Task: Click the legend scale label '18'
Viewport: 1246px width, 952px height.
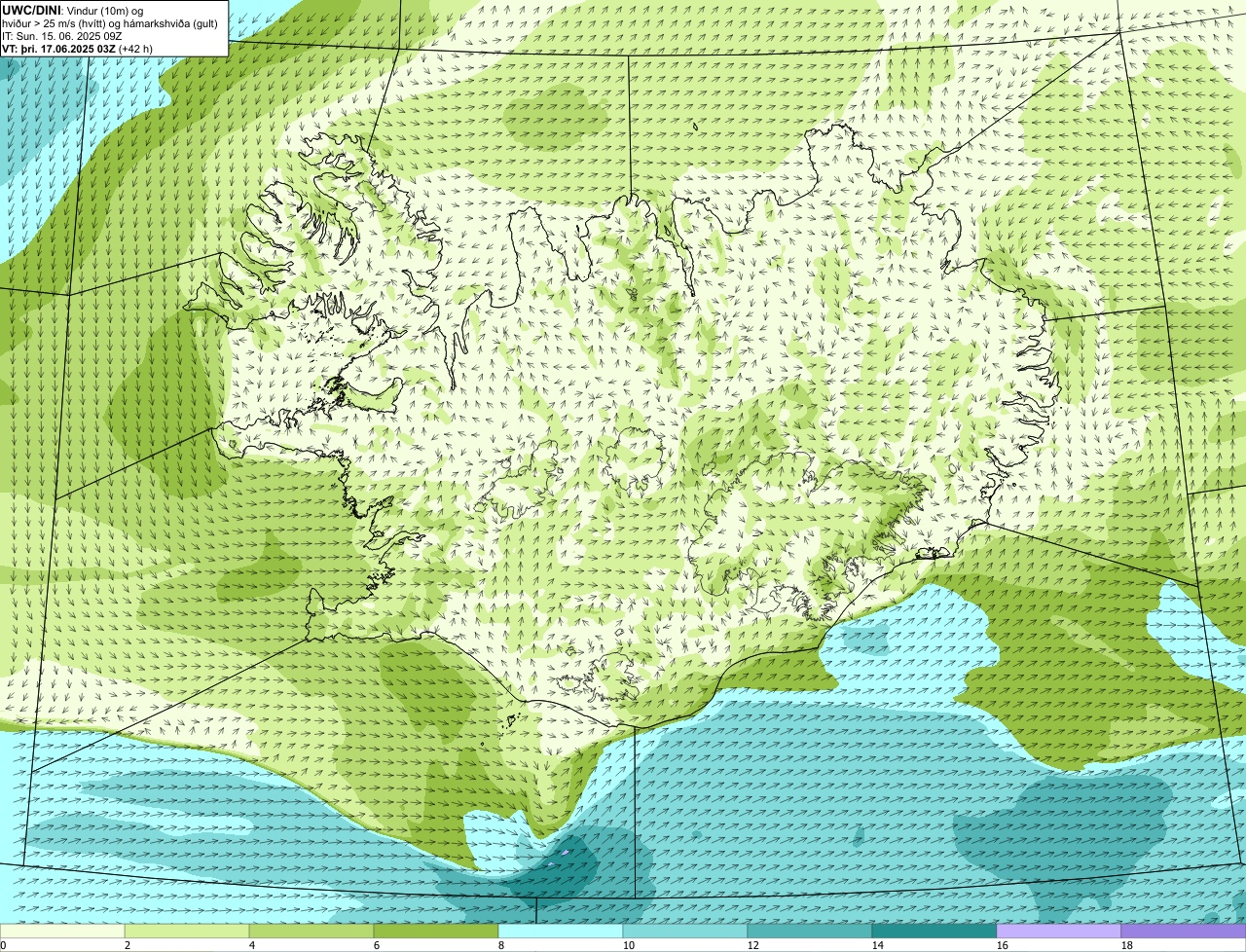Action: tap(1127, 945)
